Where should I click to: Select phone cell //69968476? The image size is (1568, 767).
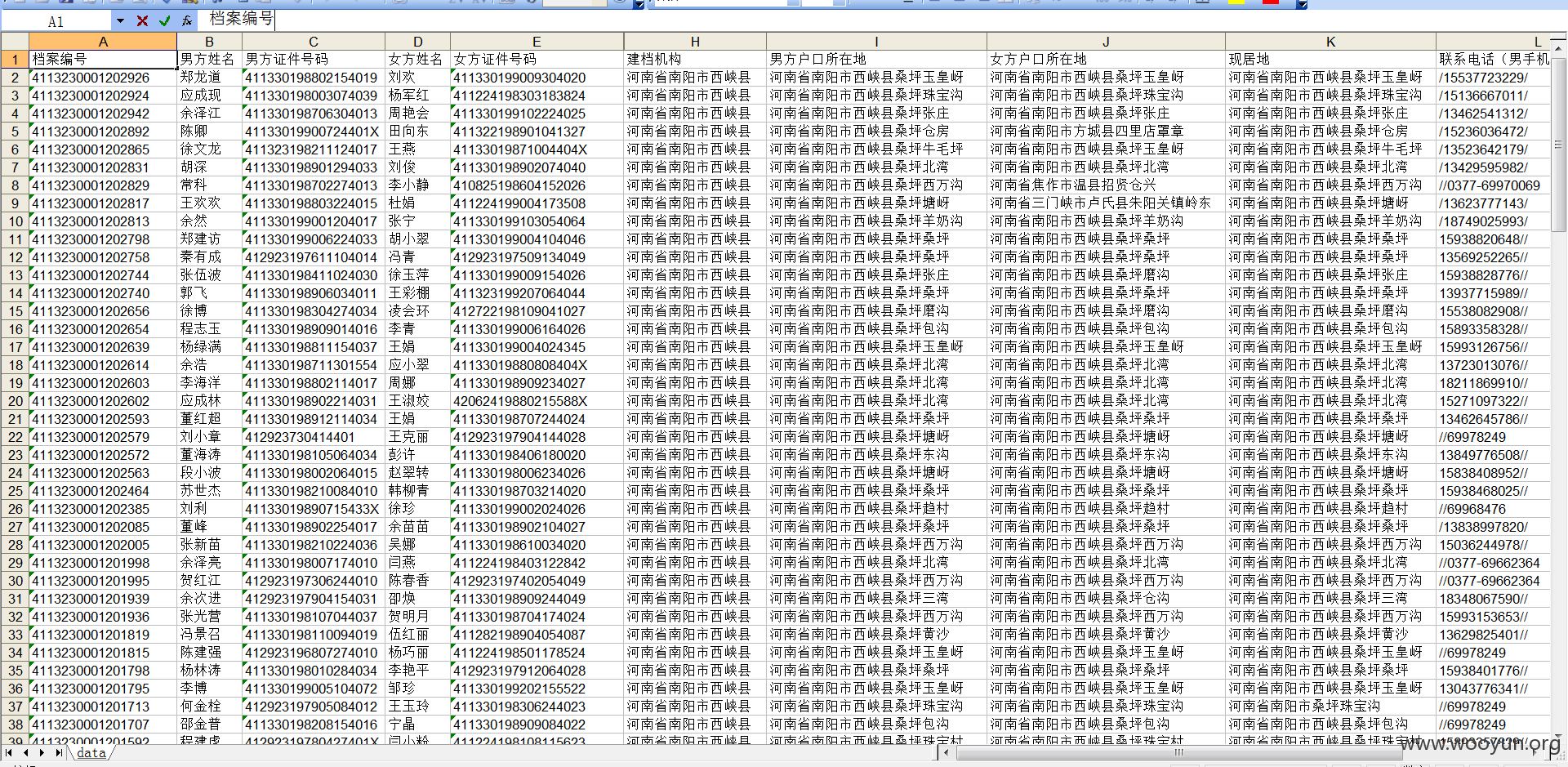click(x=1493, y=509)
